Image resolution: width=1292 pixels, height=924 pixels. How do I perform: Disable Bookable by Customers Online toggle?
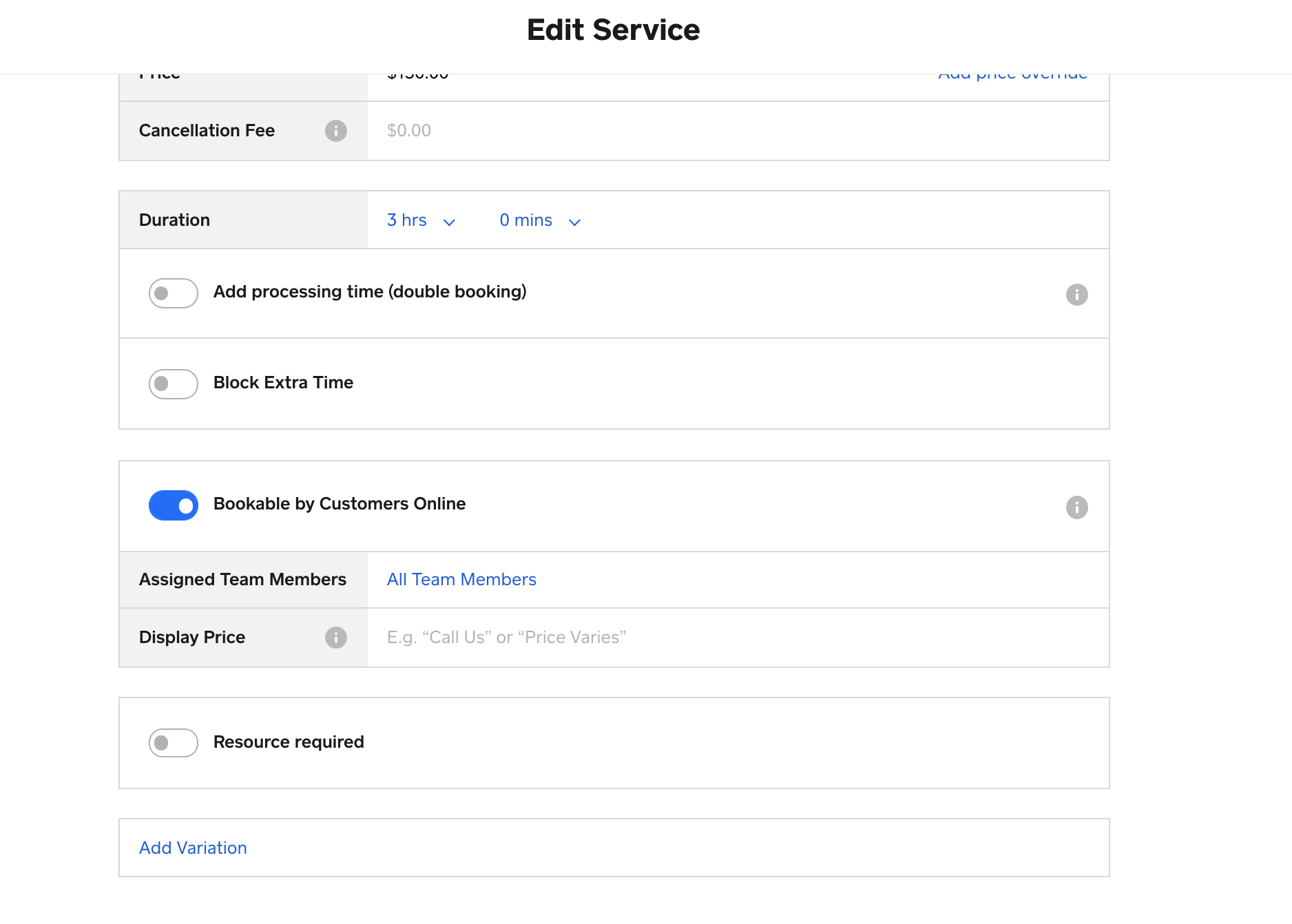coord(174,505)
